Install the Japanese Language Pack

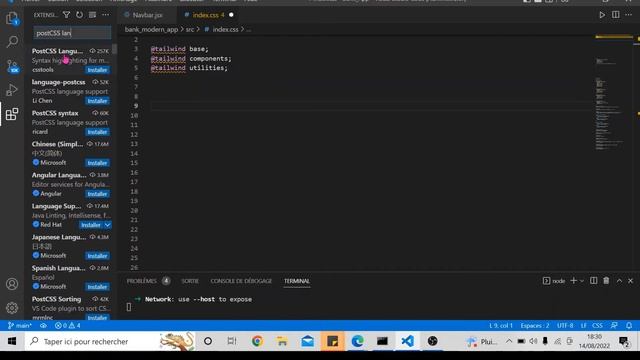[x=97, y=256]
